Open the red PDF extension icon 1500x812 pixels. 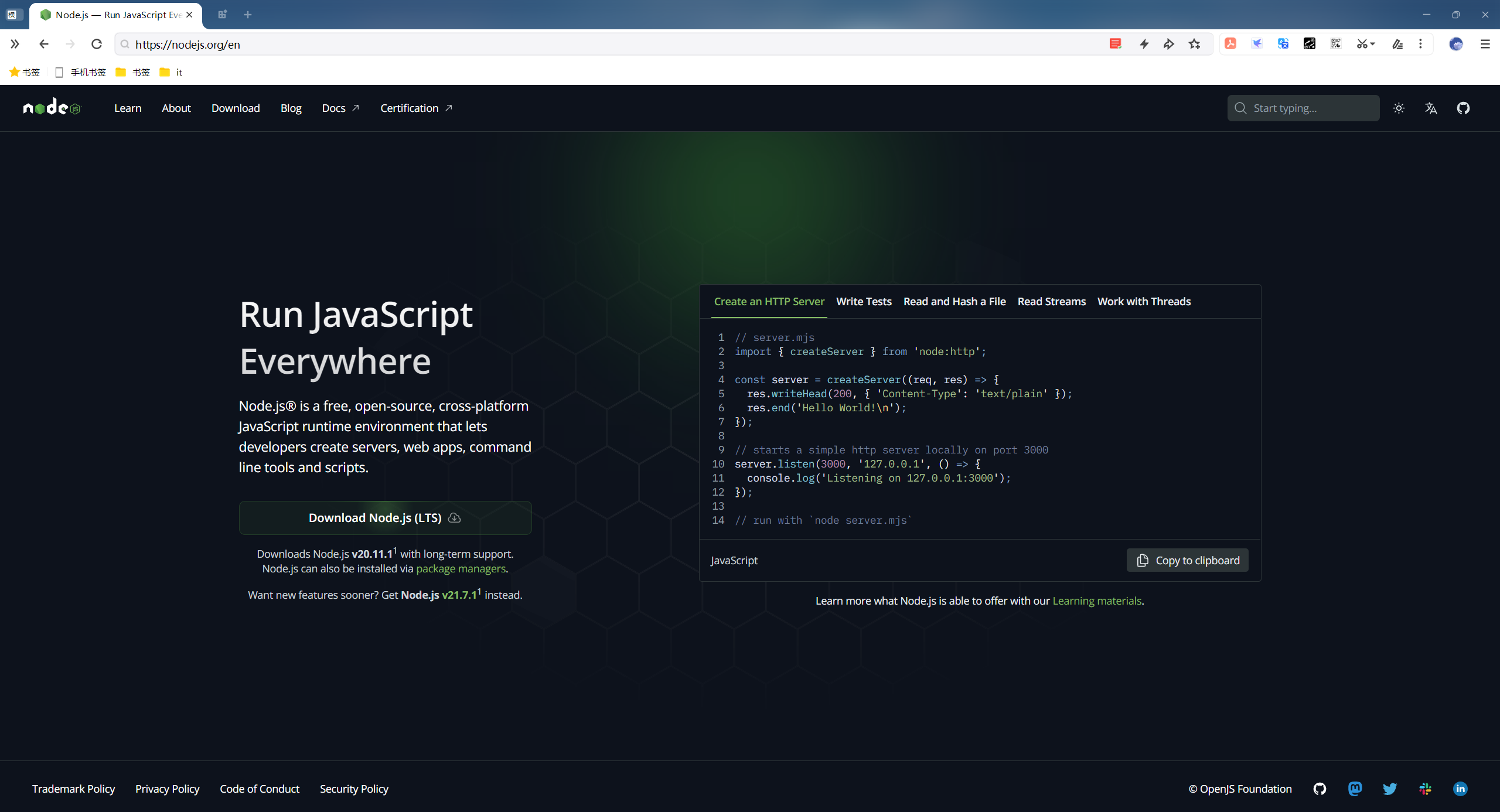[x=1230, y=44]
